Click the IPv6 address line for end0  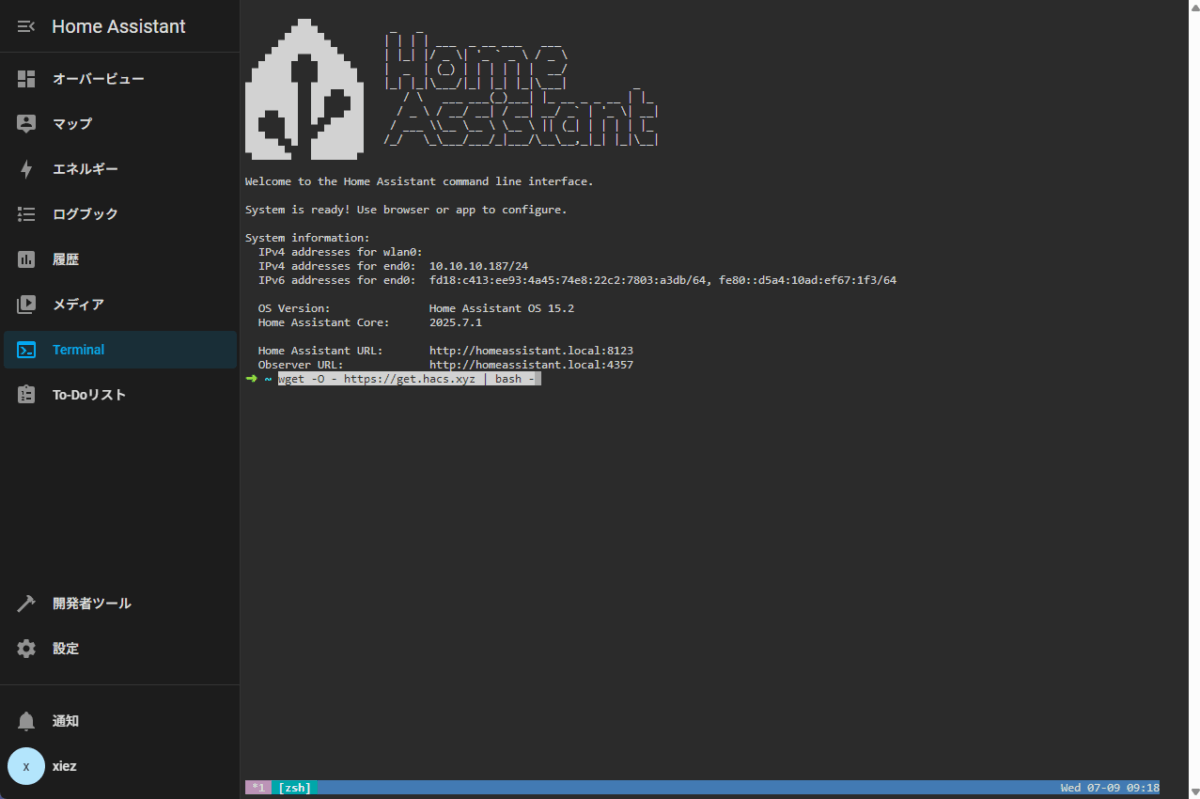pos(577,280)
